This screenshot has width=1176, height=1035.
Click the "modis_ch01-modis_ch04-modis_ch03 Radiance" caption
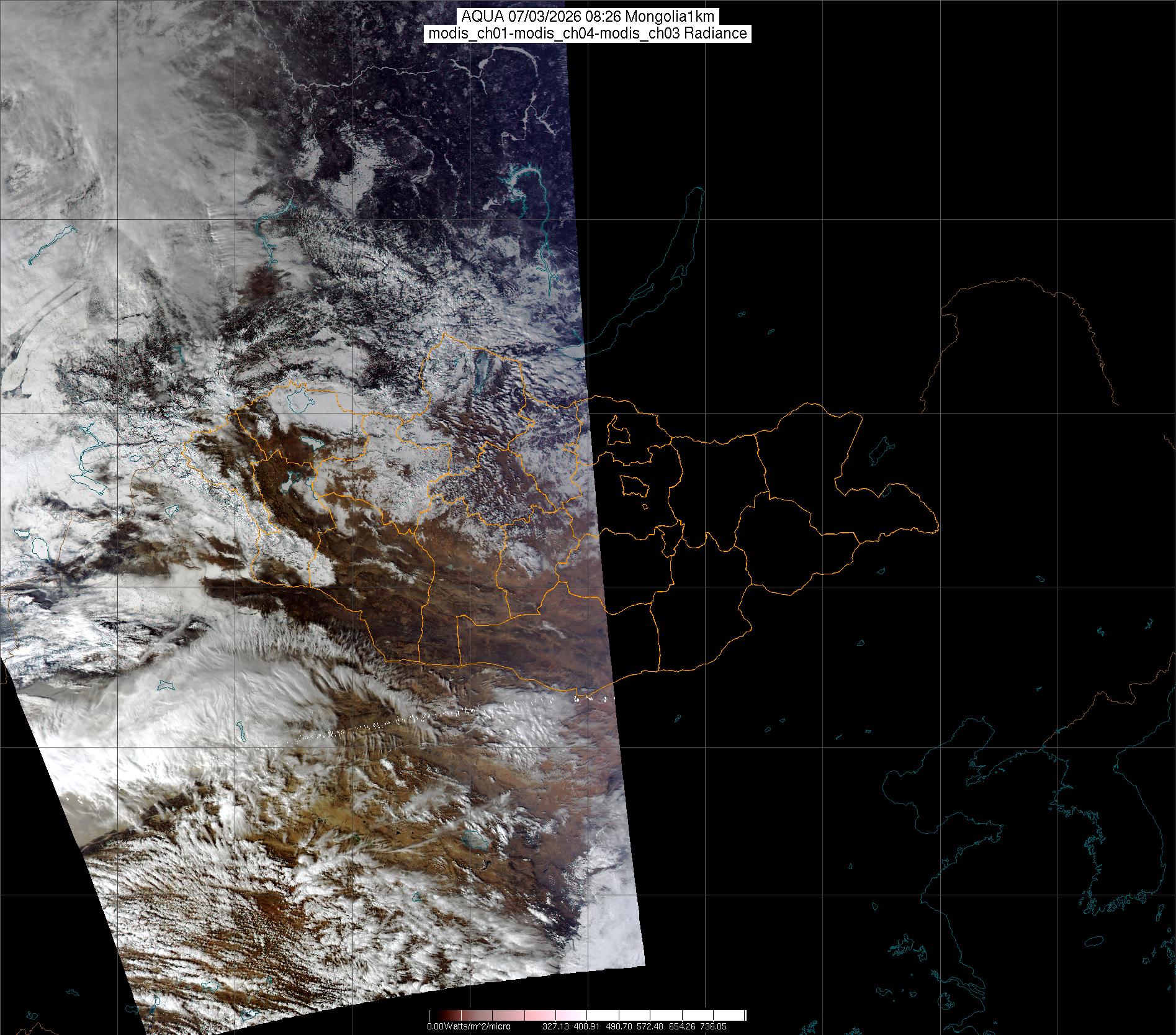point(588,34)
